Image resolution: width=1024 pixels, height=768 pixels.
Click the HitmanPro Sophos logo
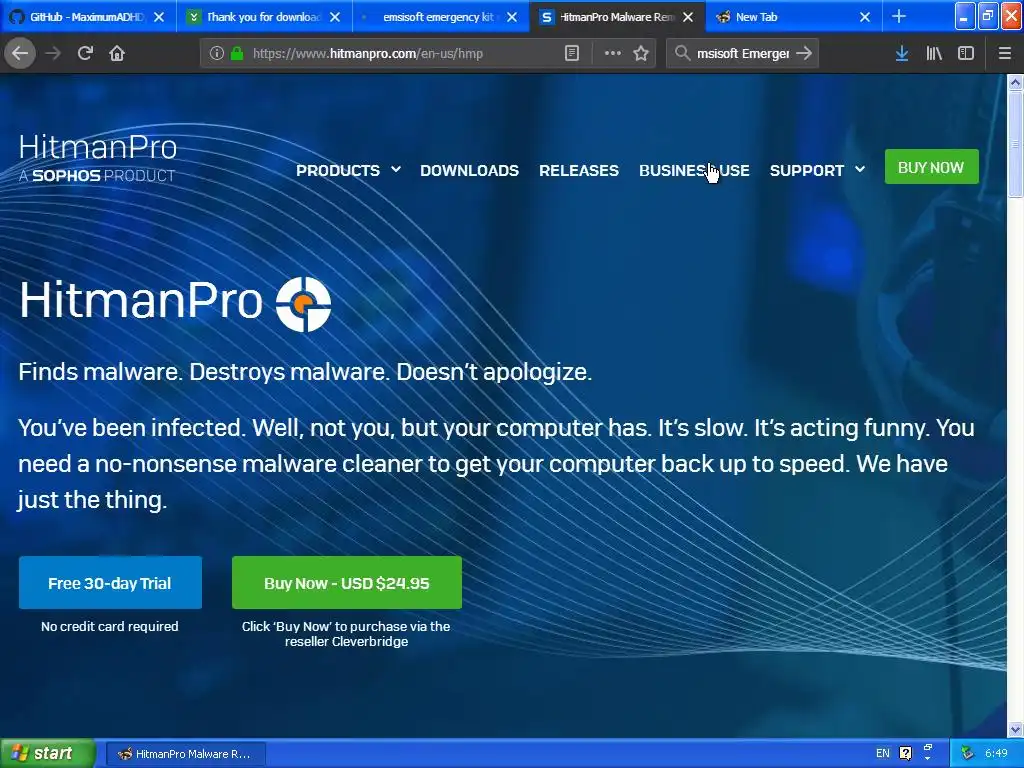pos(97,157)
